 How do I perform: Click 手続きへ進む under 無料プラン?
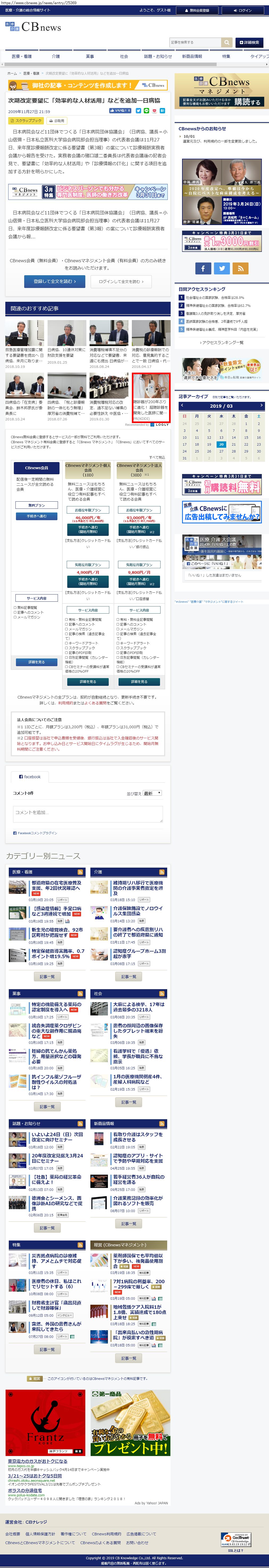[37, 516]
